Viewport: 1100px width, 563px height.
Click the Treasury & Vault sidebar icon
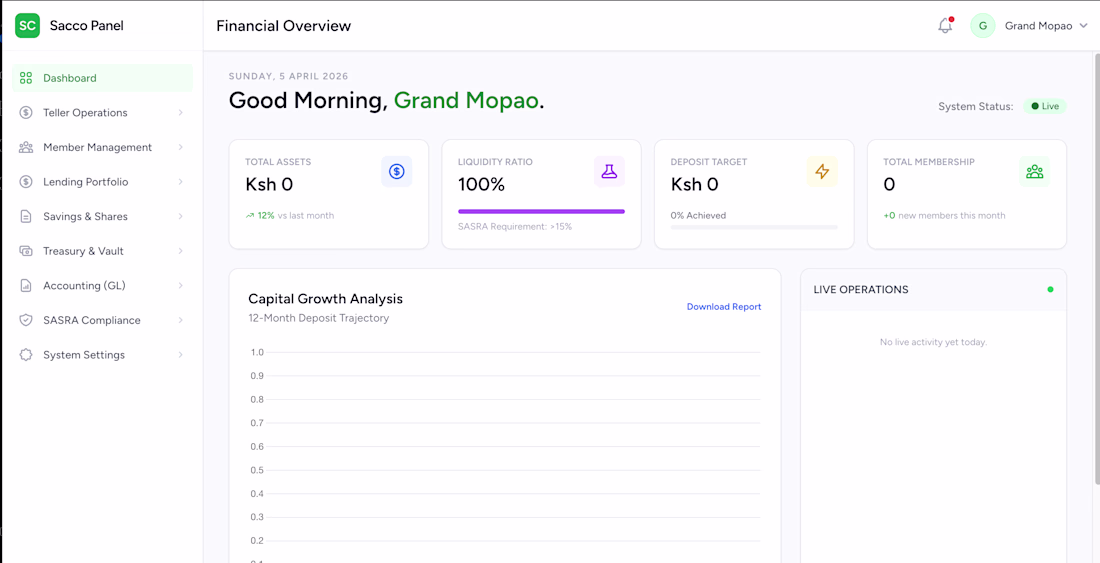[x=26, y=251]
